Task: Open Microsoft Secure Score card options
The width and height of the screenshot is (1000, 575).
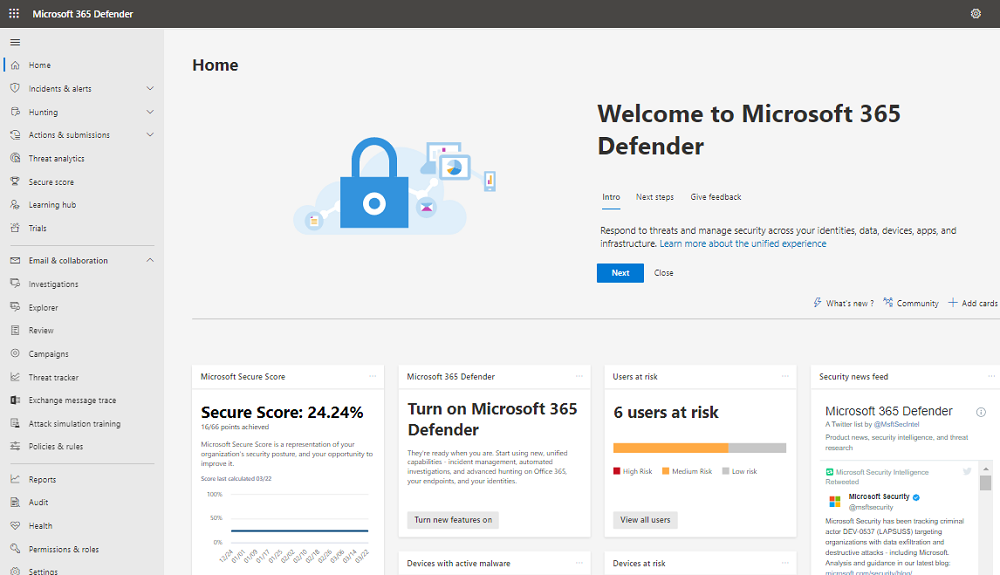Action: pyautogui.click(x=373, y=377)
